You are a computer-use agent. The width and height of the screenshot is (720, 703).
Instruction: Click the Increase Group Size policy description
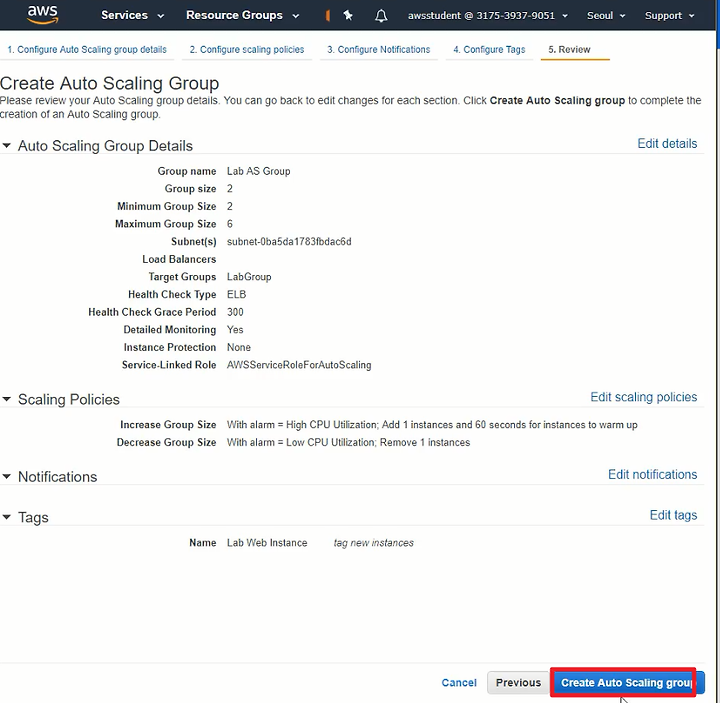(x=432, y=425)
